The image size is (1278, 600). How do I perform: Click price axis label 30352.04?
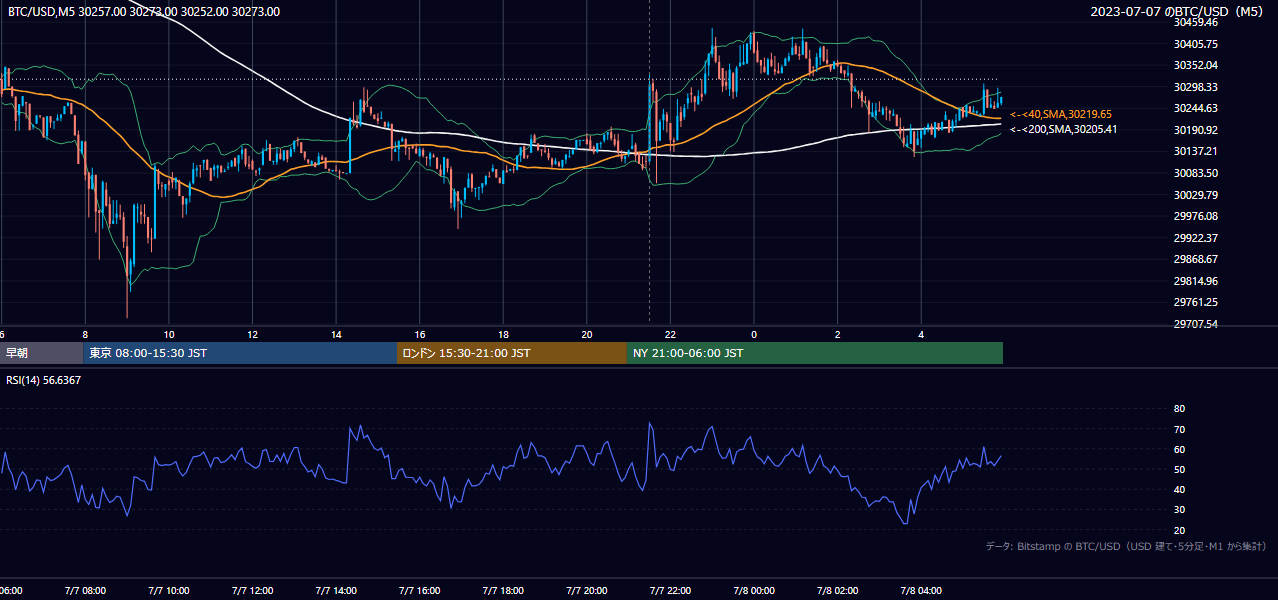click(x=1195, y=65)
